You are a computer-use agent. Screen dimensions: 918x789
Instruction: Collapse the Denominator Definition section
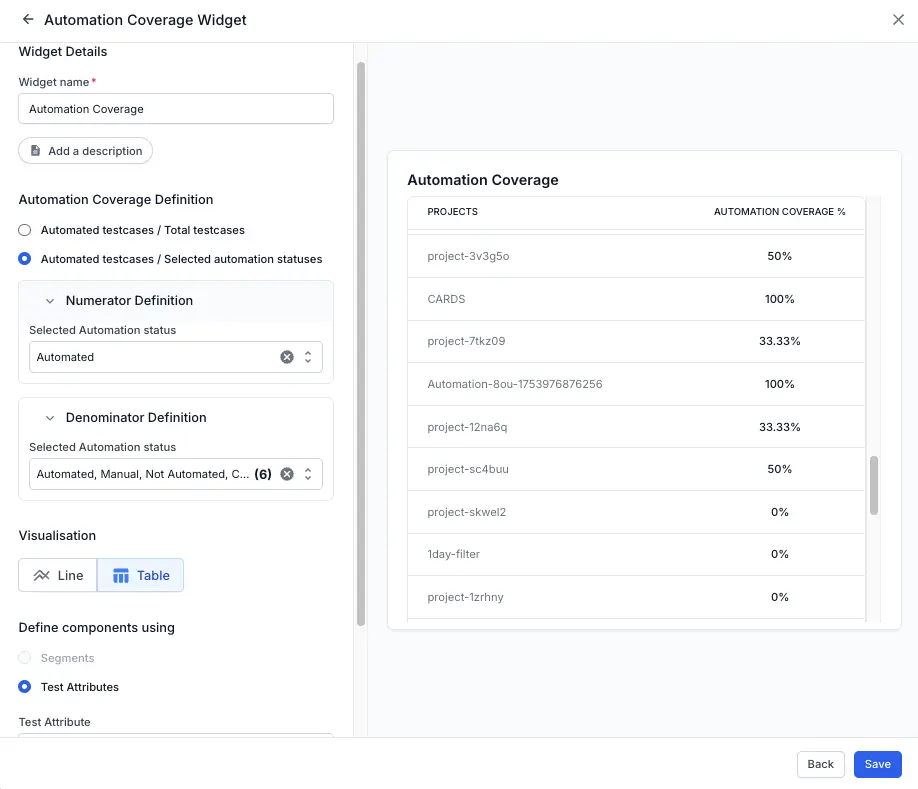coord(49,418)
